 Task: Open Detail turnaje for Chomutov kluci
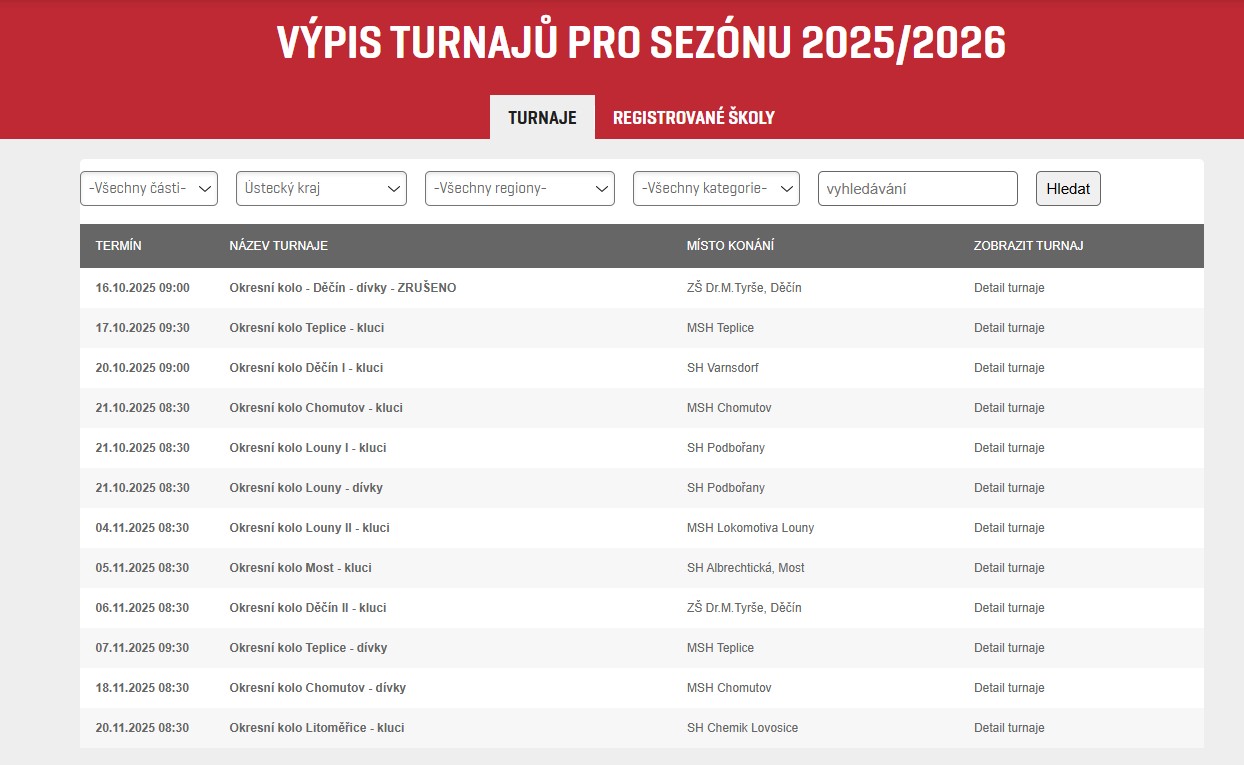coord(1009,408)
